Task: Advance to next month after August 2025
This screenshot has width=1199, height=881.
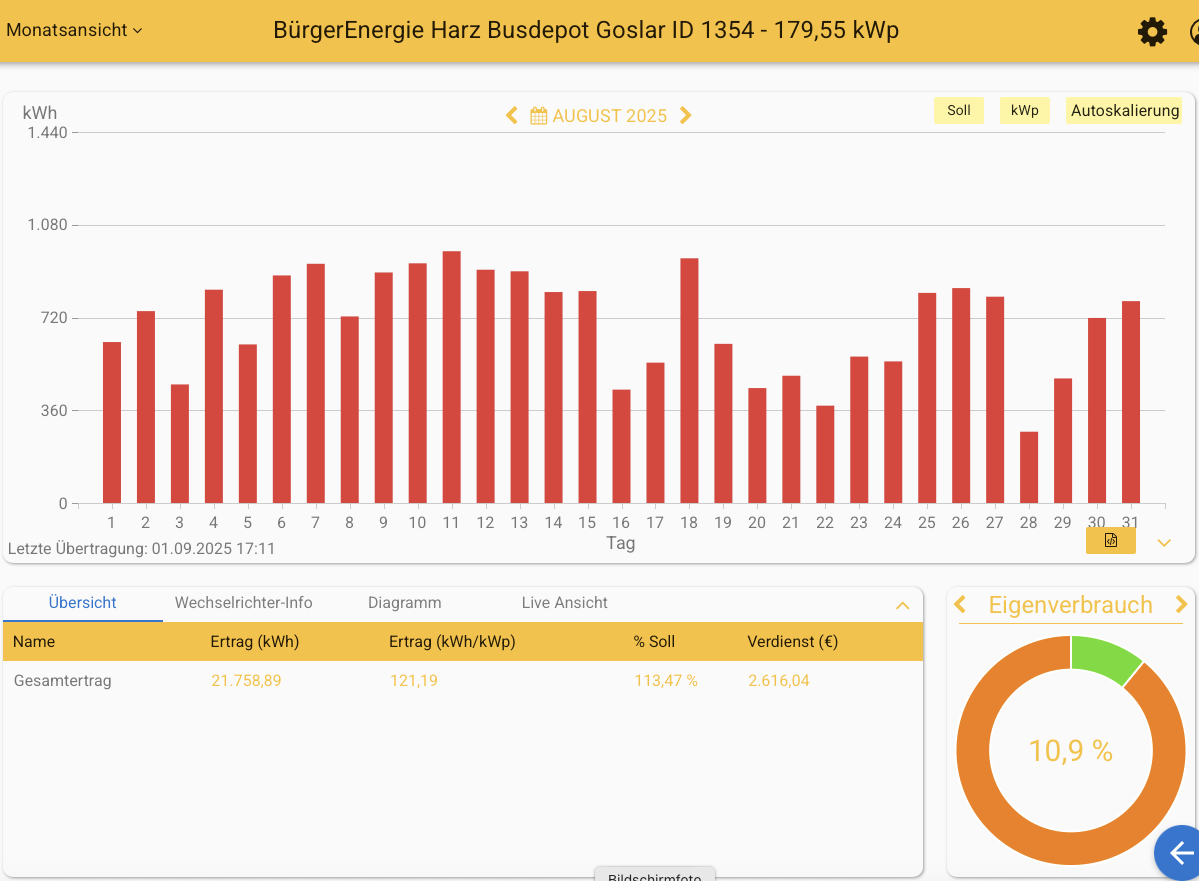Action: point(685,116)
